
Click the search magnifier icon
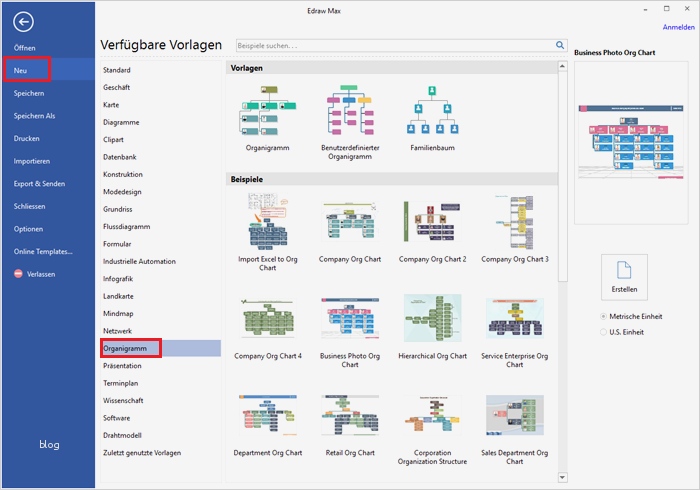click(x=560, y=45)
